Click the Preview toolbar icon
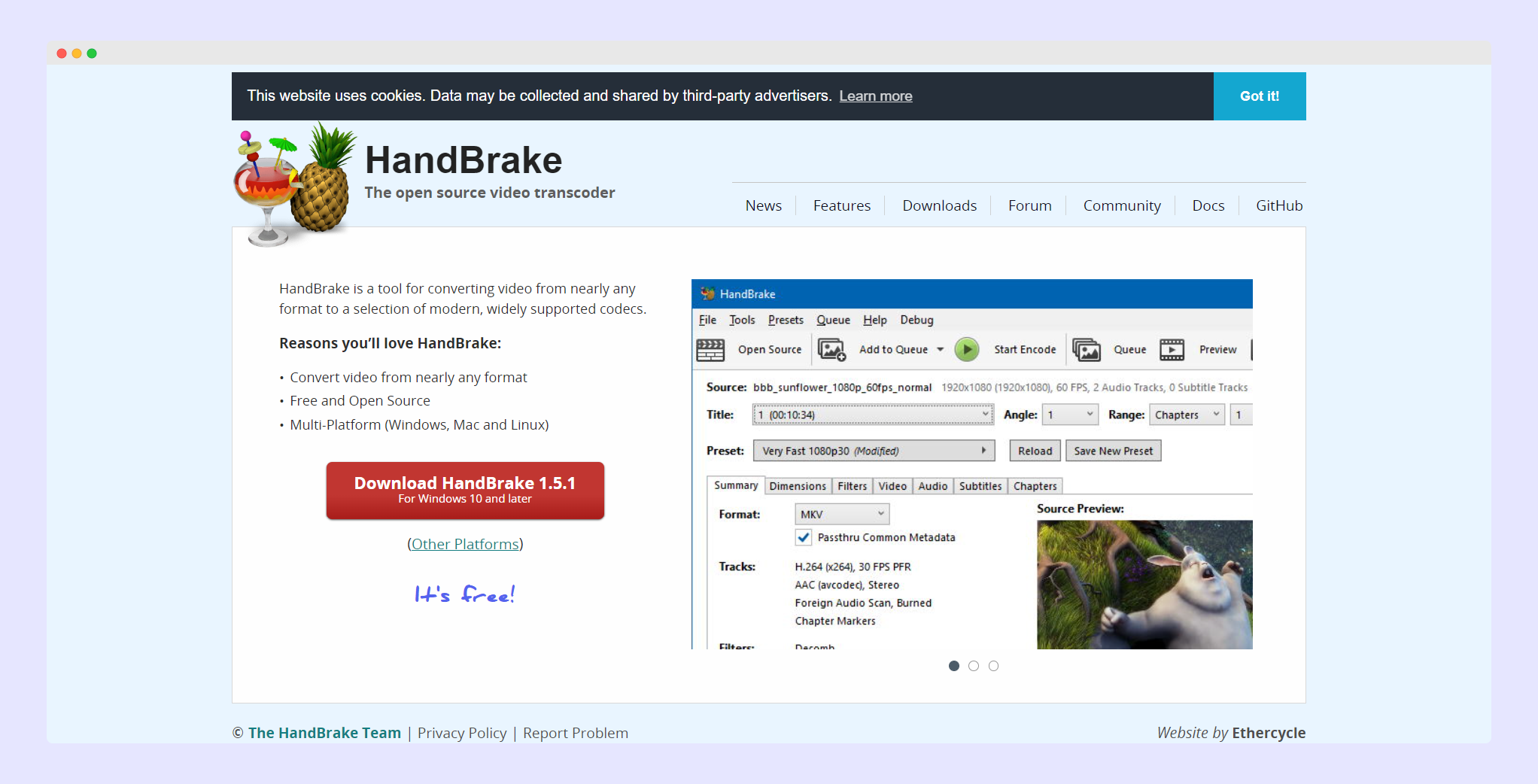This screenshot has height=784, width=1538. coord(1172,349)
